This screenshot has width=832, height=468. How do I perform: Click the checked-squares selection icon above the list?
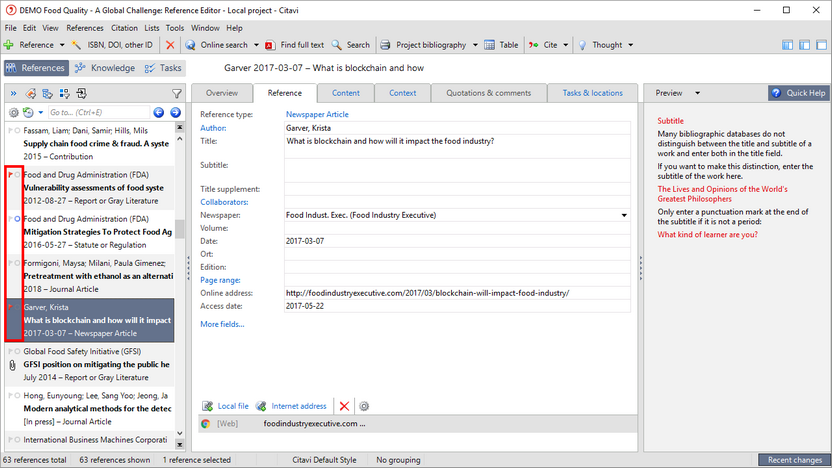point(64,93)
